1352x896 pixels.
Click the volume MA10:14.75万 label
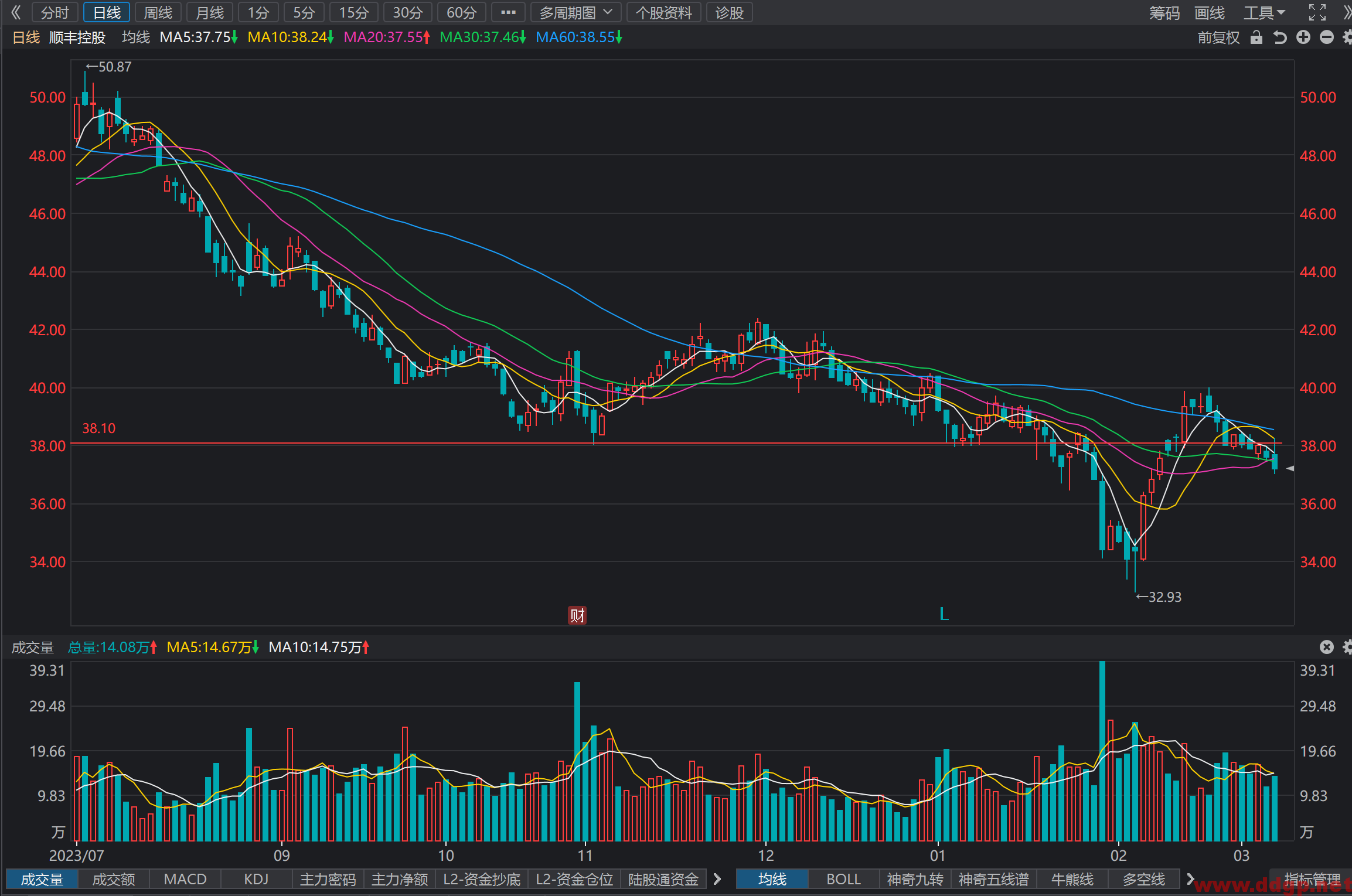319,648
